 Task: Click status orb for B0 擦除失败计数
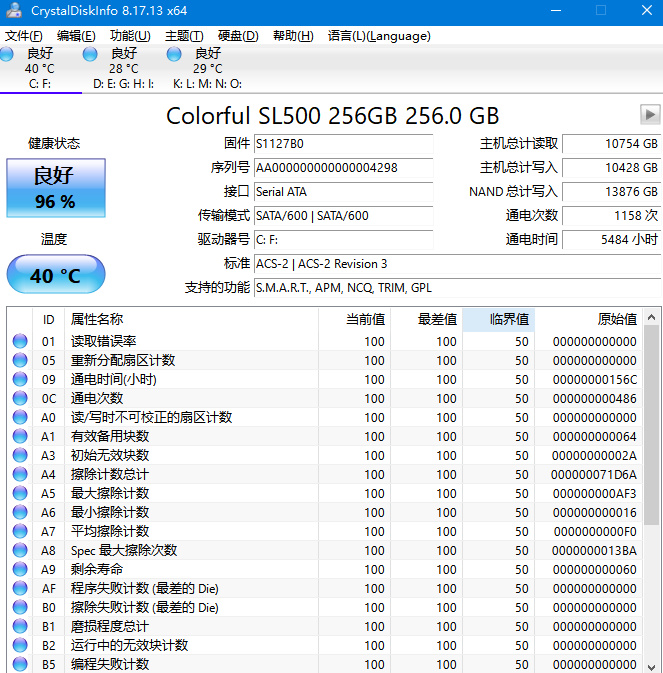(20, 607)
